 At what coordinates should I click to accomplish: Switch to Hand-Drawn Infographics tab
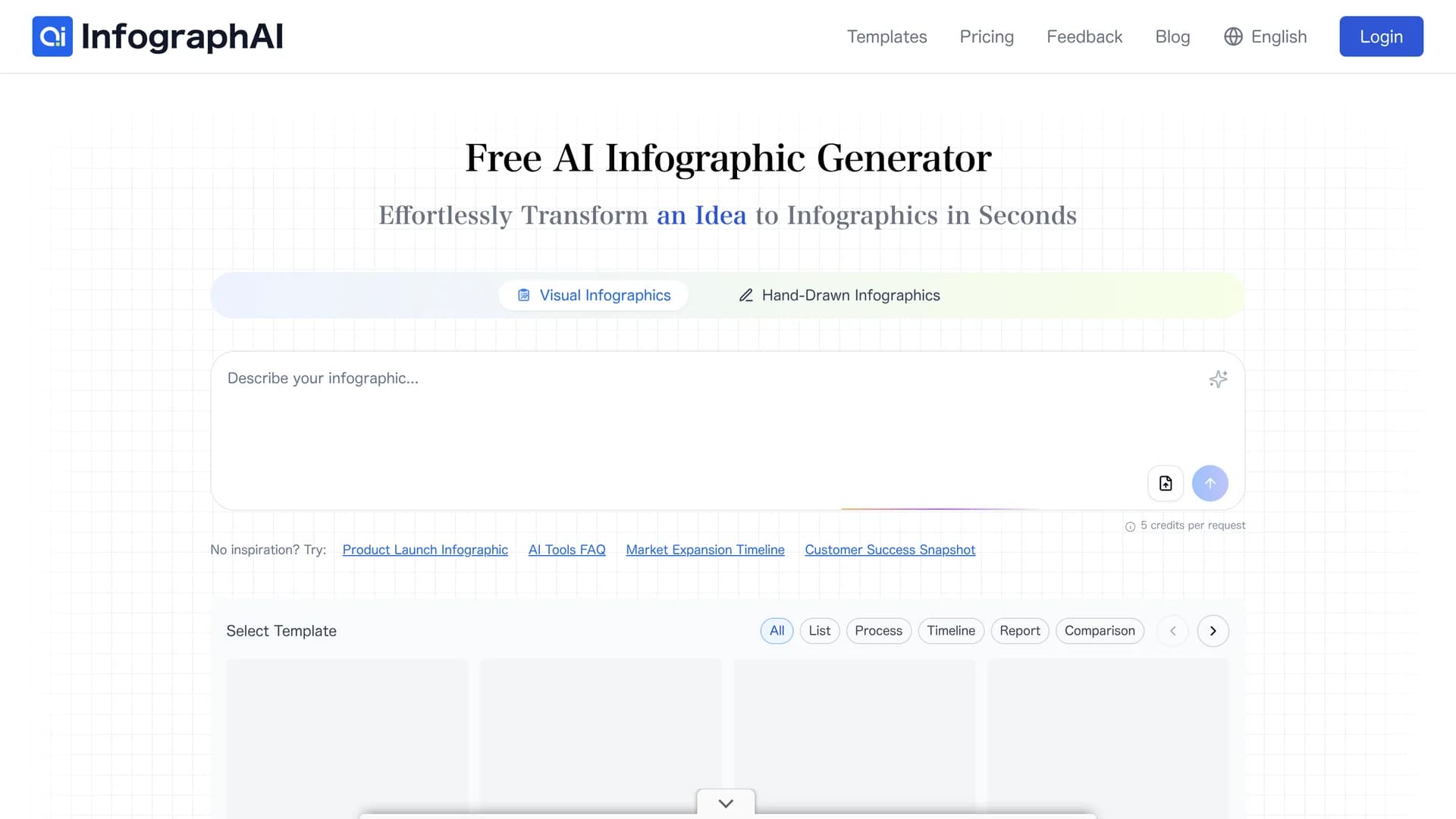pos(839,295)
